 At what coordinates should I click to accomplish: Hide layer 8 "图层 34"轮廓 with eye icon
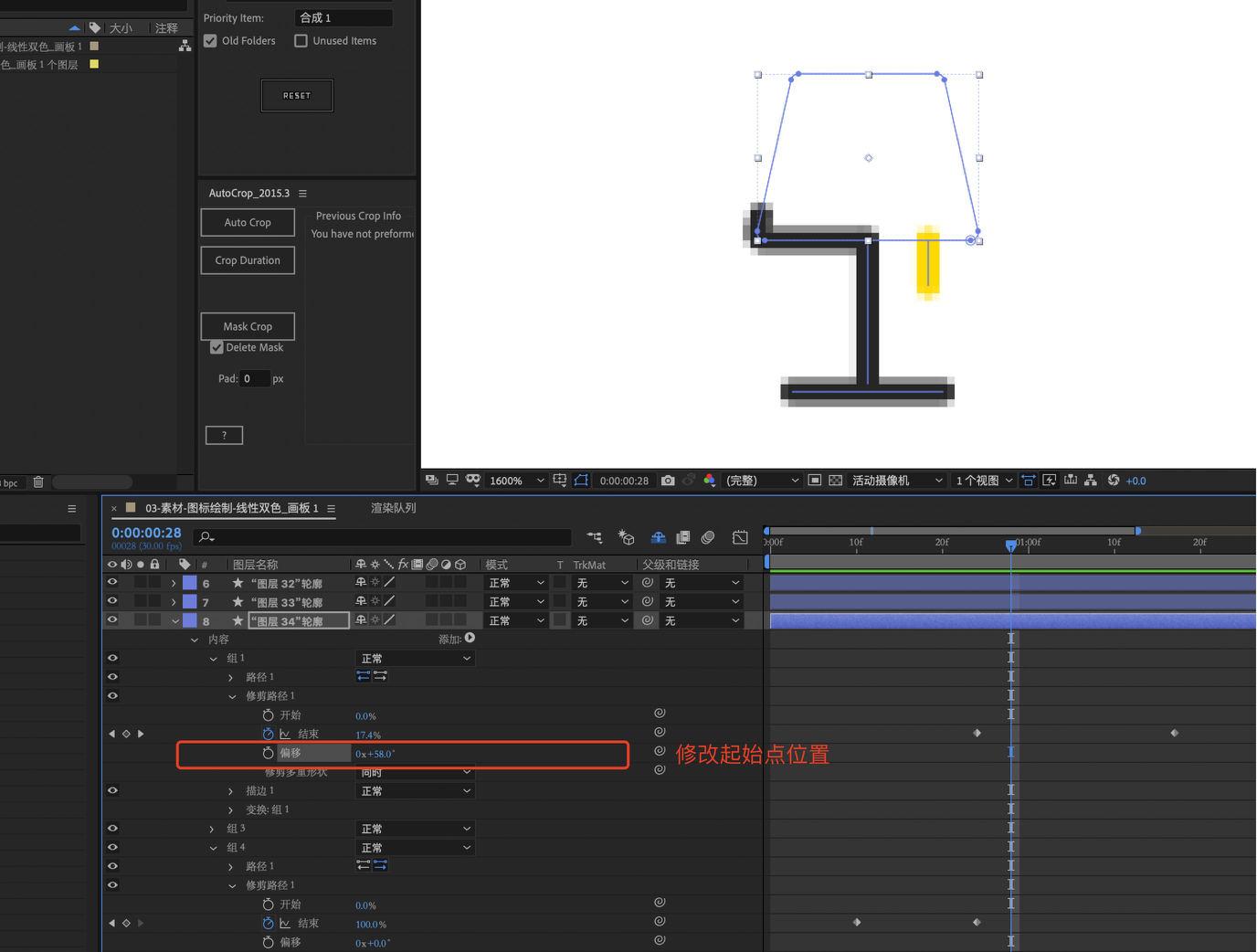coord(112,620)
